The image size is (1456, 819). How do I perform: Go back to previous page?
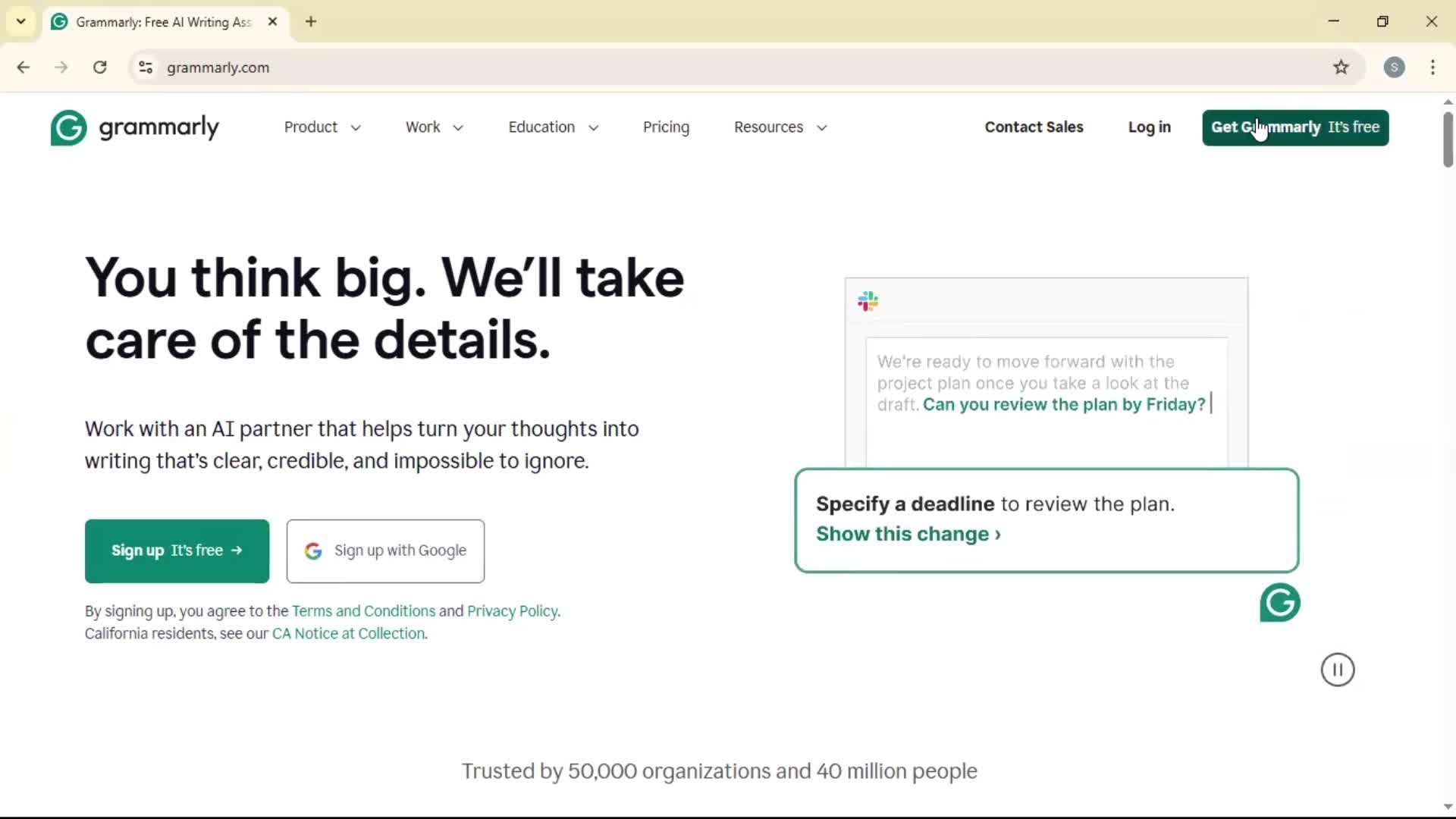[x=24, y=67]
